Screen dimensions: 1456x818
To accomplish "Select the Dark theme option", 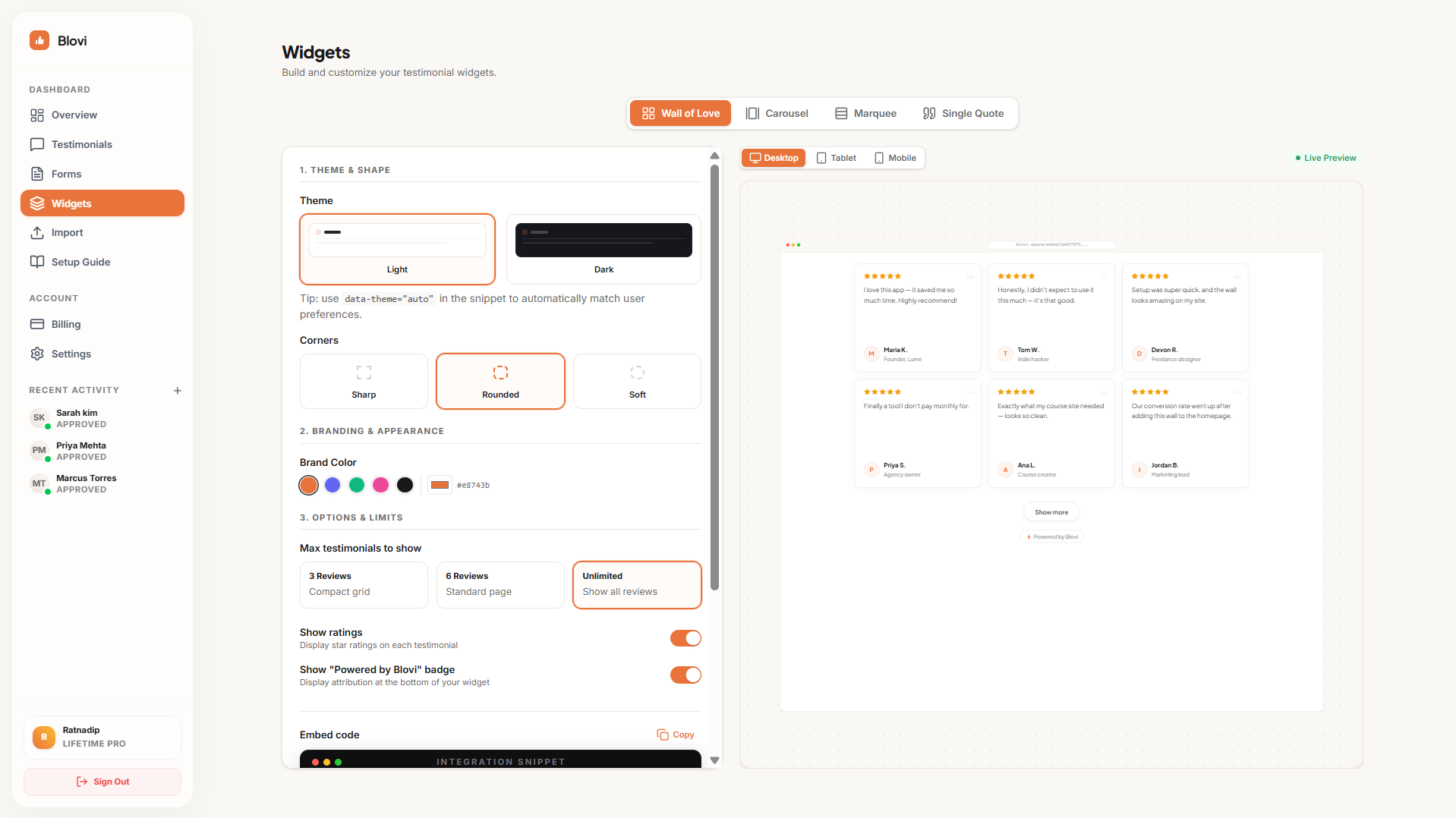I will click(604, 249).
